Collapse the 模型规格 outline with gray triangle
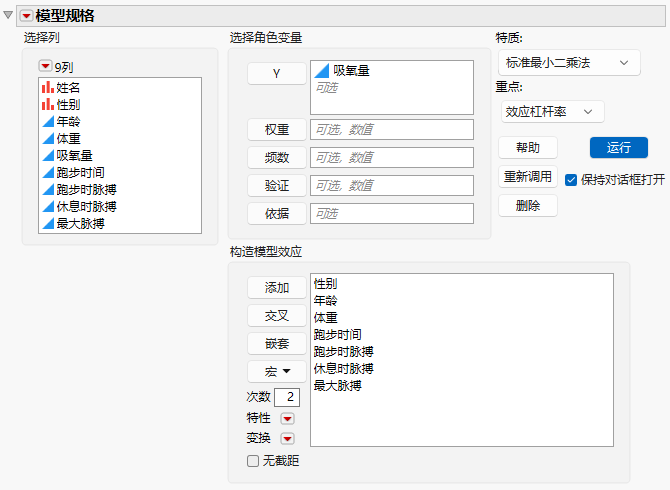670x490 pixels. pos(8,15)
